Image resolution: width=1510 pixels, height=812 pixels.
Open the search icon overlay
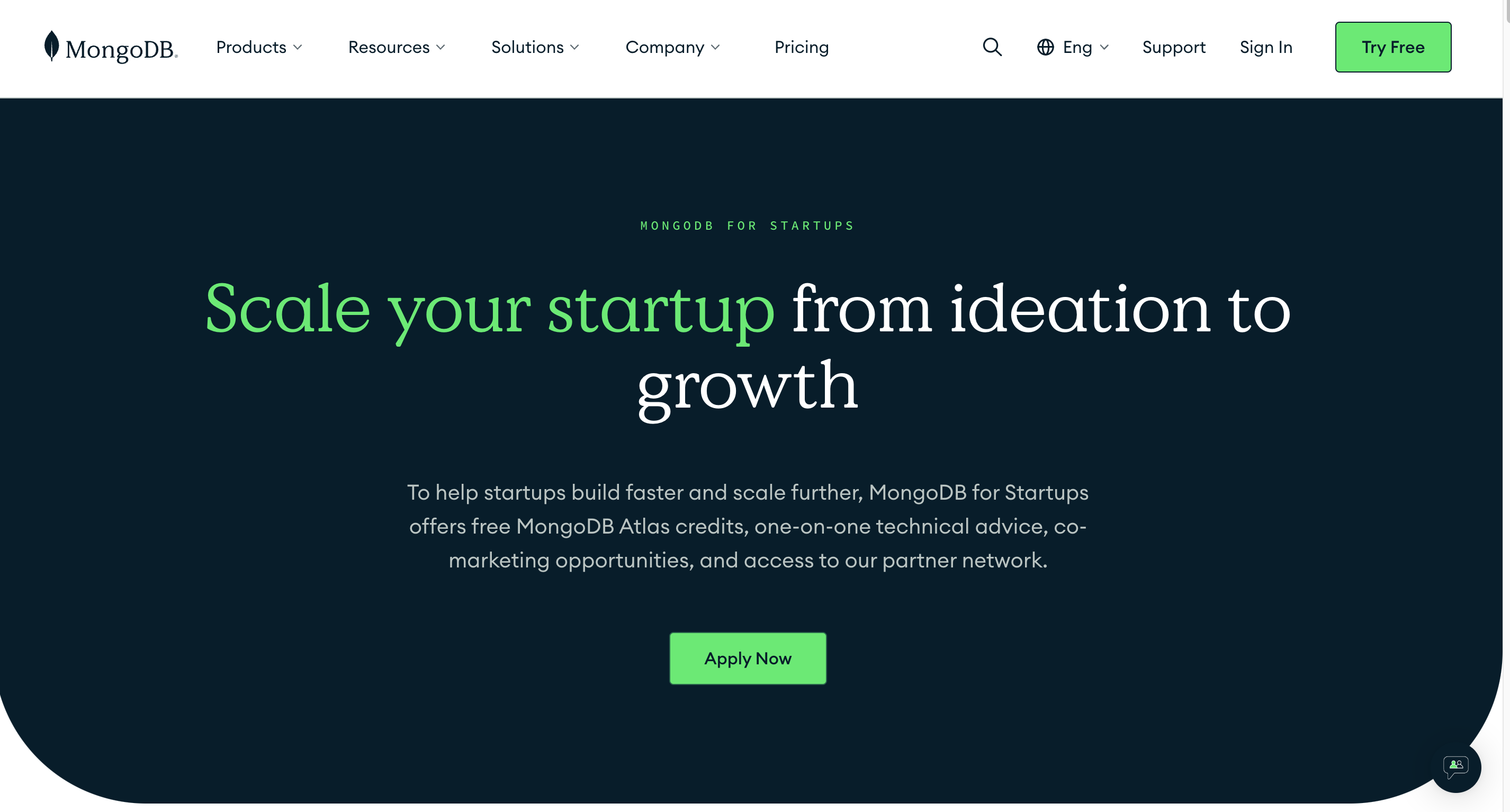(x=992, y=47)
